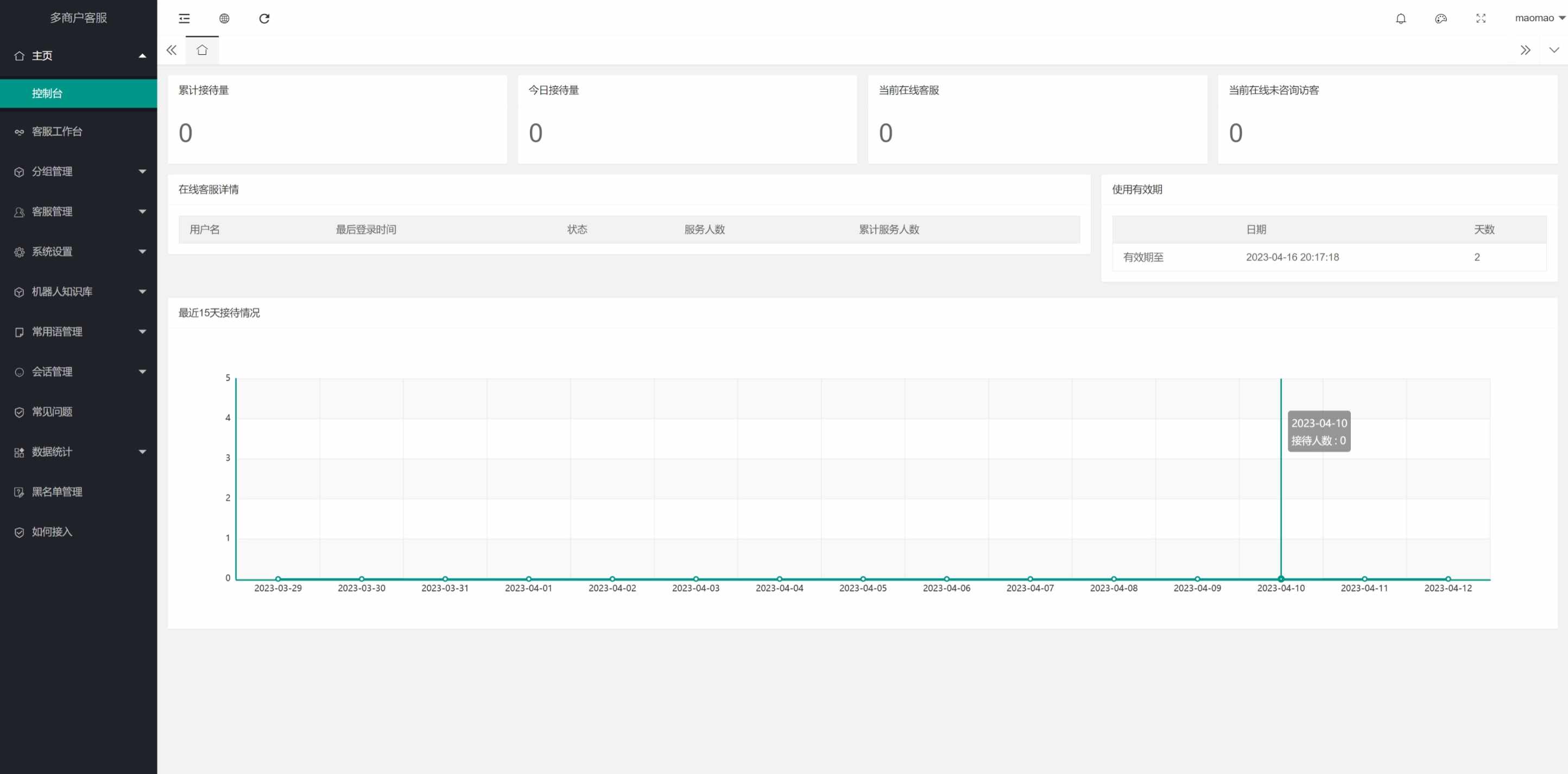Viewport: 1568px width, 774px height.
Task: Open the tab options down-chevron
Action: pos(1553,50)
